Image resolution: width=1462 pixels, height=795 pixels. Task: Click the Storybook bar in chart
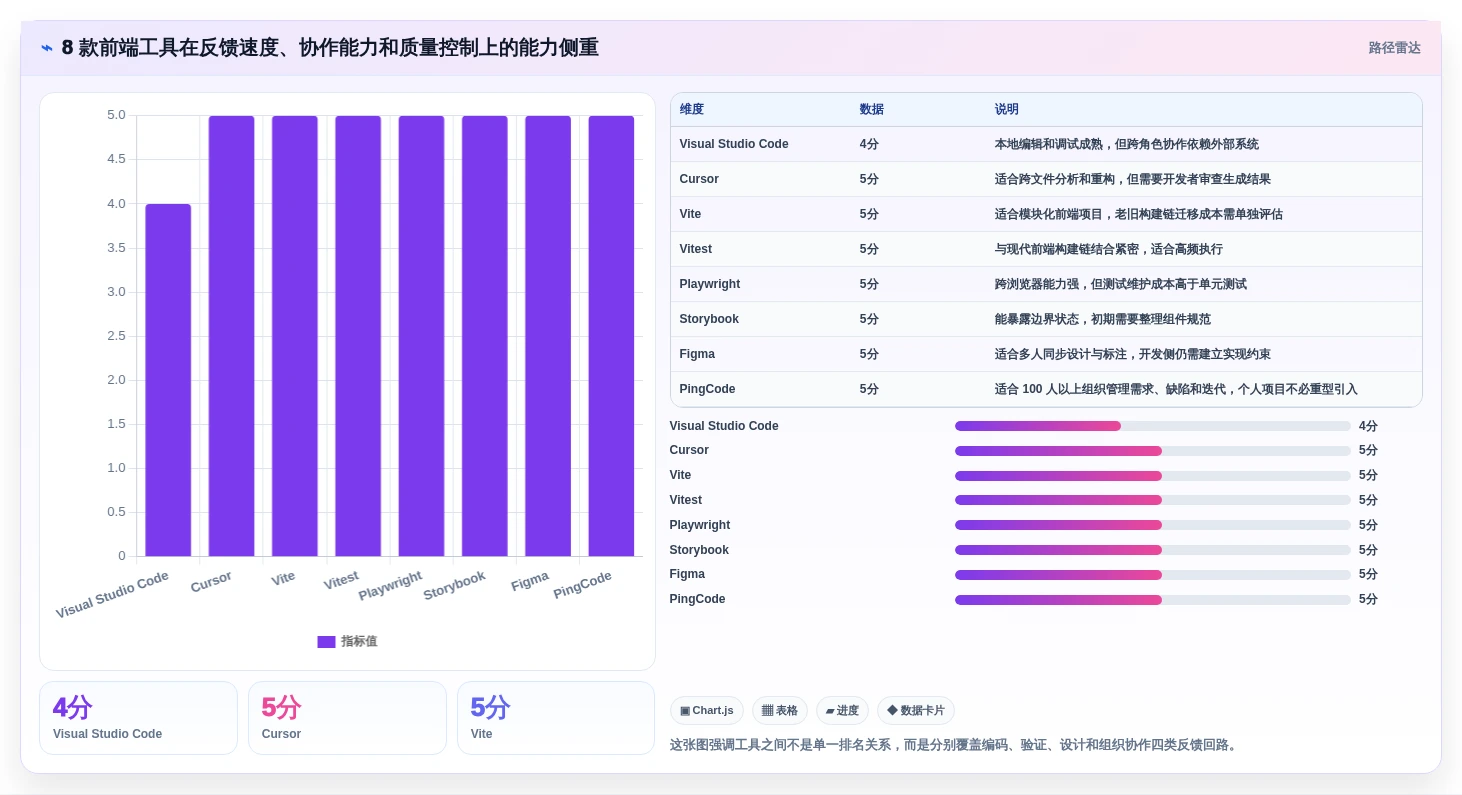pyautogui.click(x=485, y=336)
